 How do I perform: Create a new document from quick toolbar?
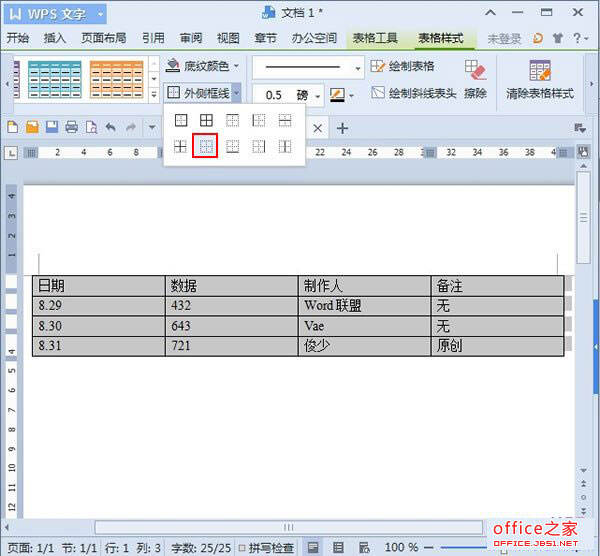pyautogui.click(x=13, y=127)
